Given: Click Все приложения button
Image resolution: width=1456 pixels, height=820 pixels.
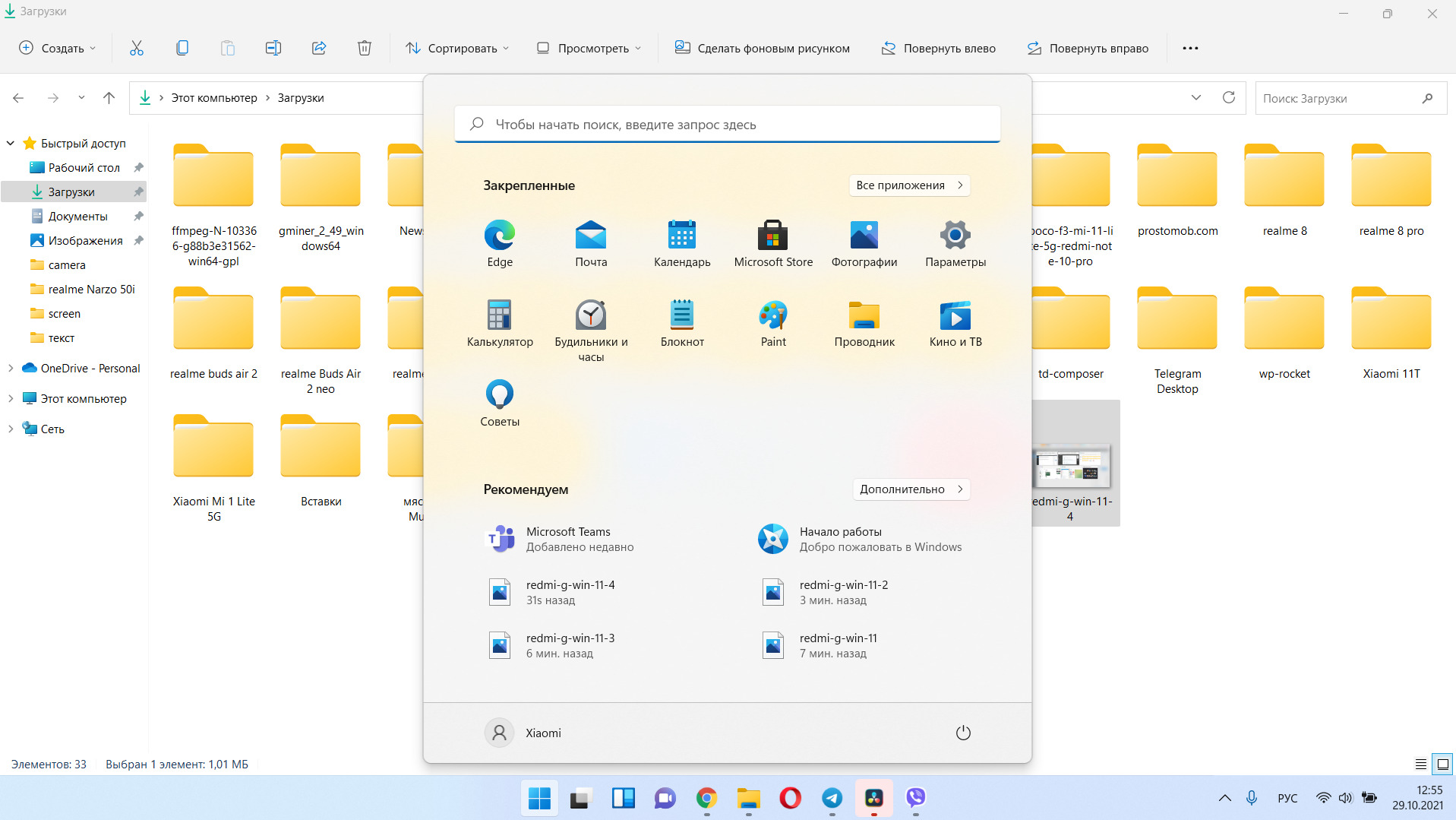Looking at the screenshot, I should (909, 185).
